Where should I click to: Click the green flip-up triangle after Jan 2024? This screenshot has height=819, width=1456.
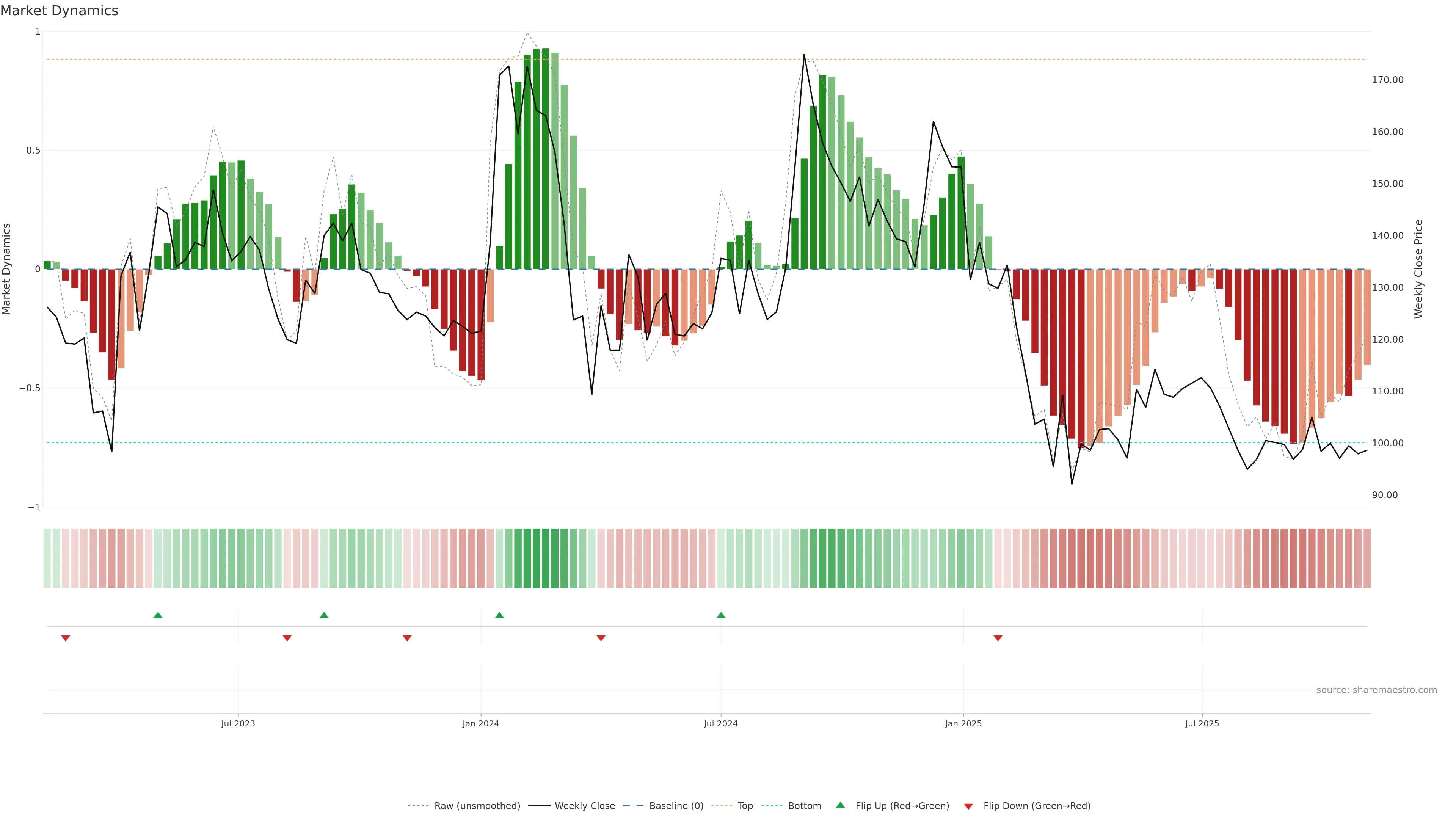point(499,615)
